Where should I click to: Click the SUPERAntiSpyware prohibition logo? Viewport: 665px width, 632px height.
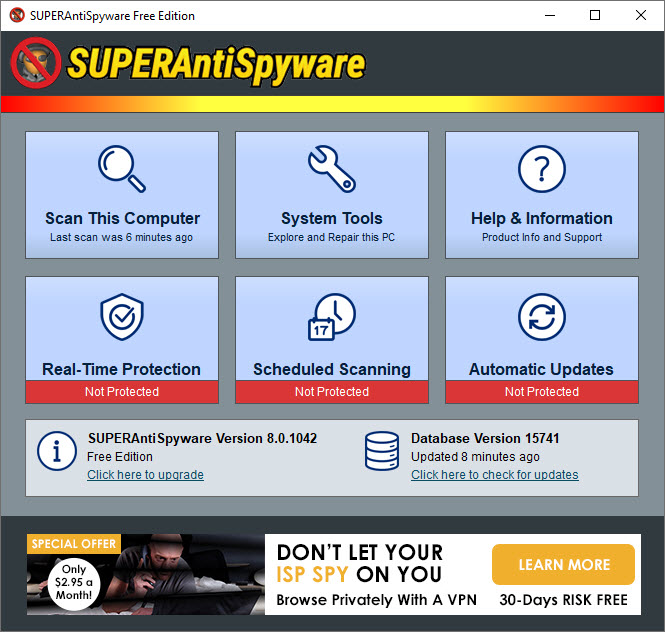coord(36,63)
